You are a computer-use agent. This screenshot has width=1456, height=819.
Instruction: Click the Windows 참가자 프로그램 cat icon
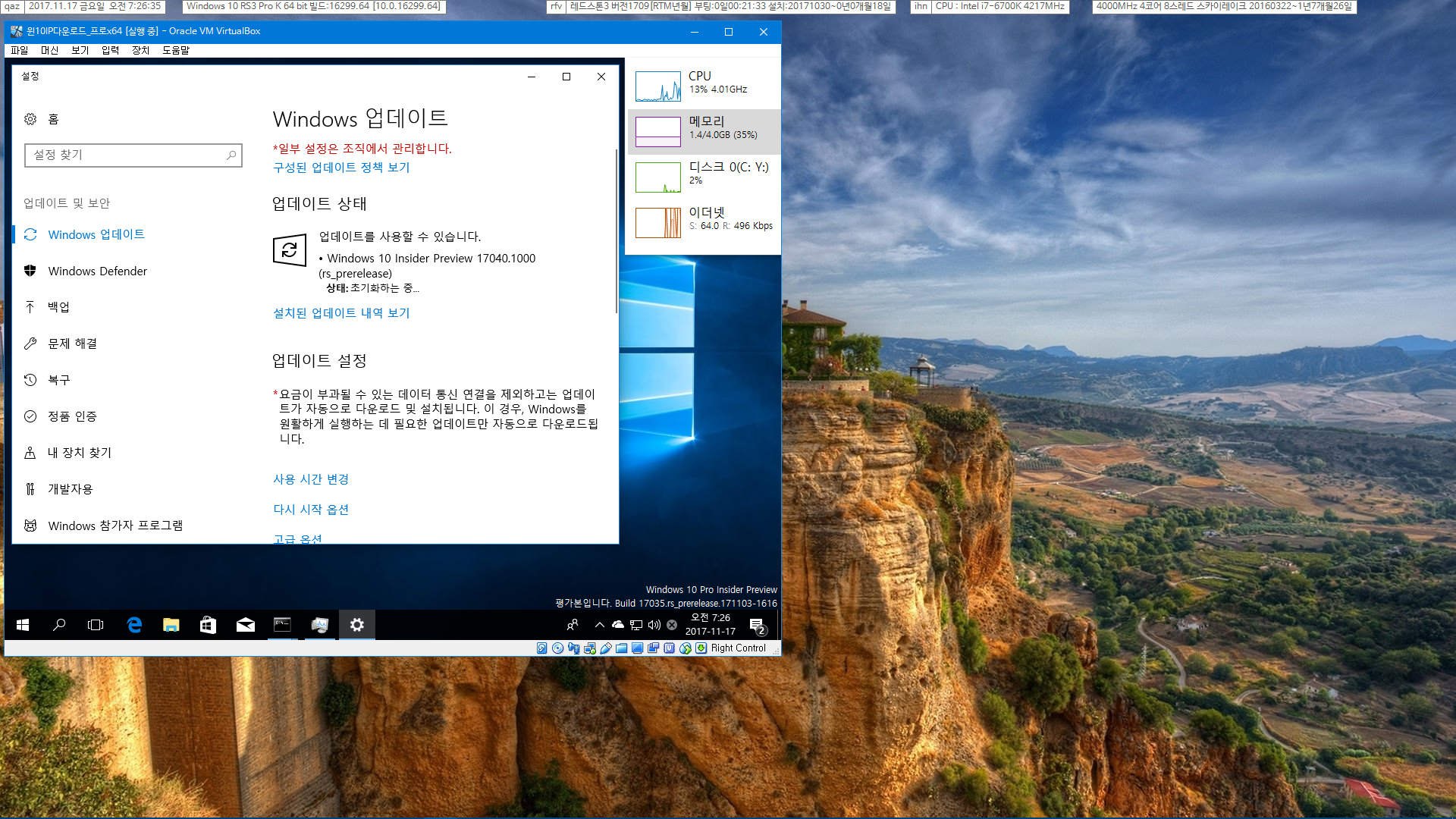30,526
